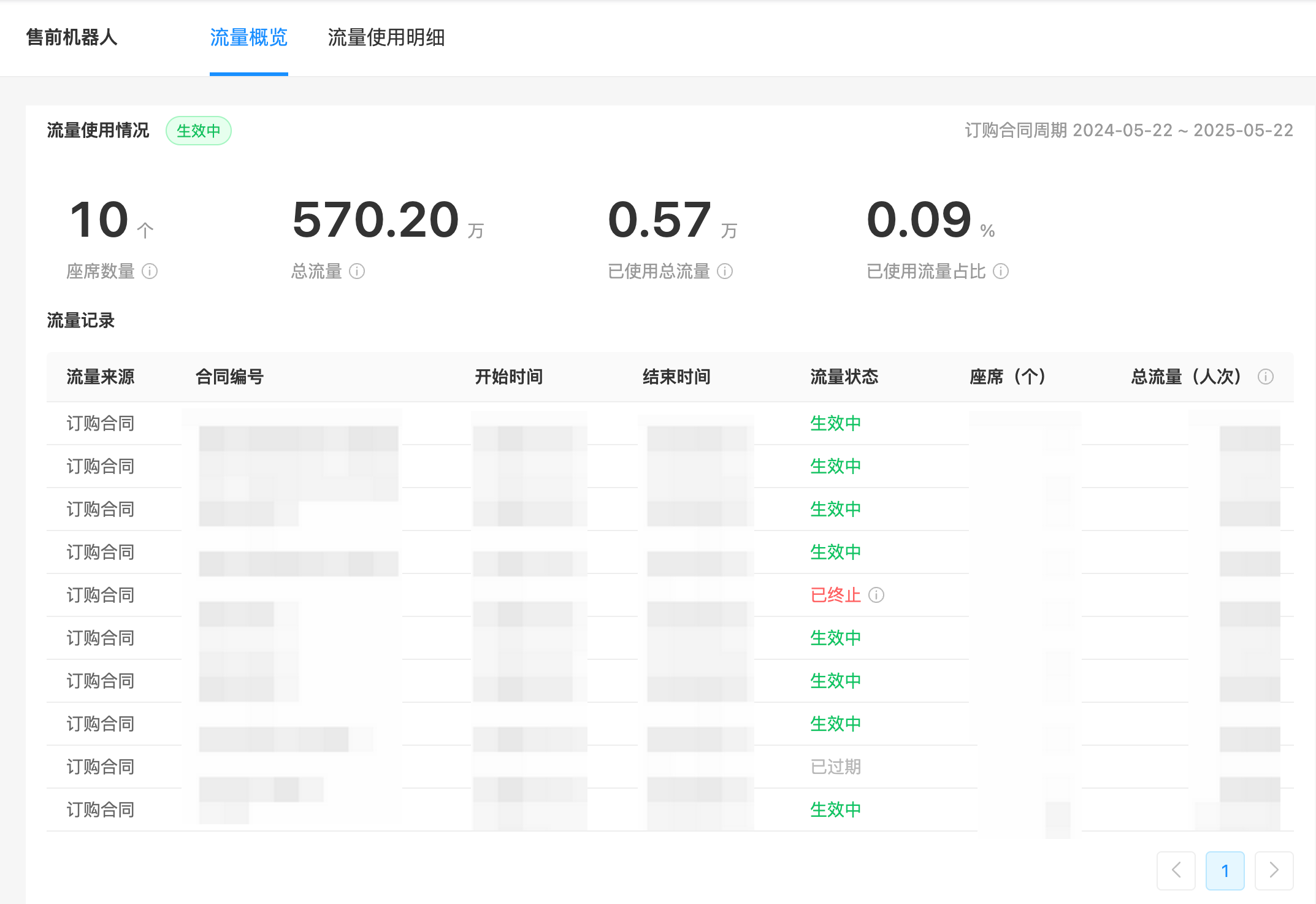Click info icon in 总流量（人次）column header

tap(1266, 377)
